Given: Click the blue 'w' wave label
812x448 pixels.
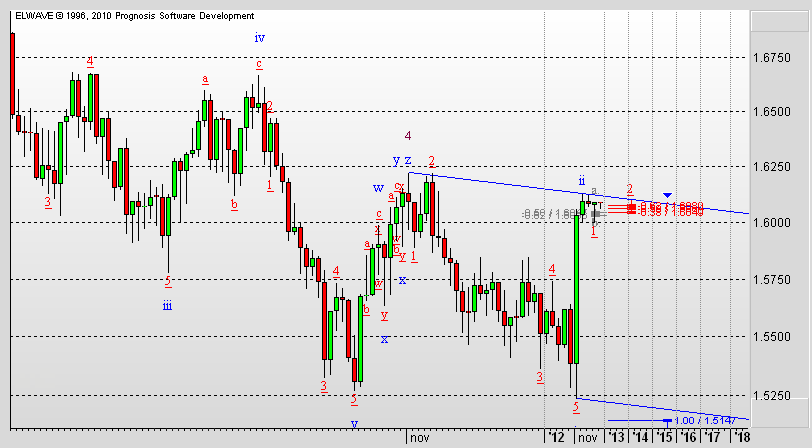Looking at the screenshot, I should pyautogui.click(x=378, y=187).
